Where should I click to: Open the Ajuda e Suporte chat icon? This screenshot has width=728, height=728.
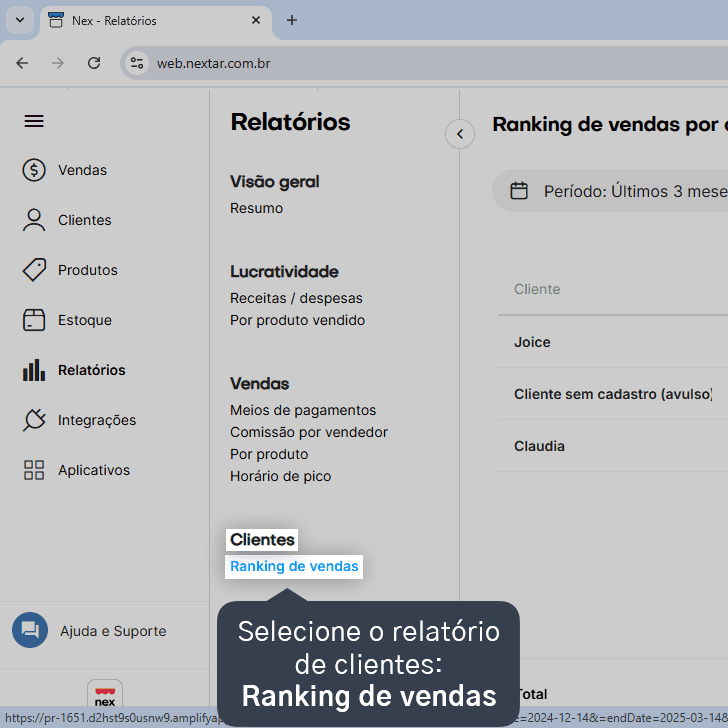pyautogui.click(x=30, y=630)
